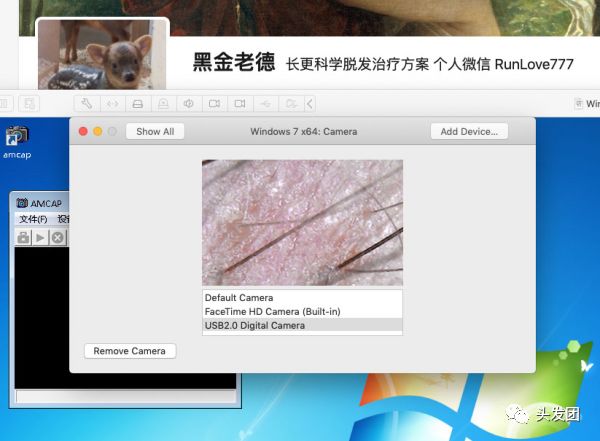
Task: Click the sound card toolbar icon
Action: [x=189, y=103]
